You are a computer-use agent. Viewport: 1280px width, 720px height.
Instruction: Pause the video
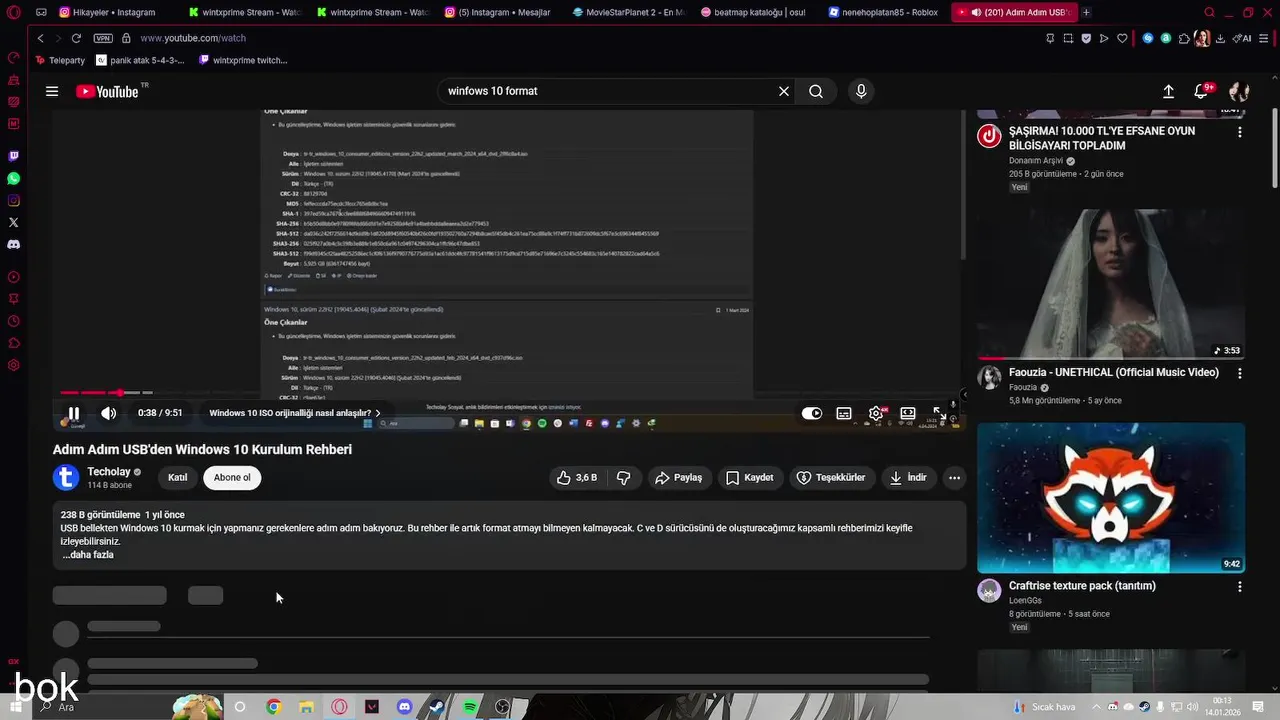(73, 413)
